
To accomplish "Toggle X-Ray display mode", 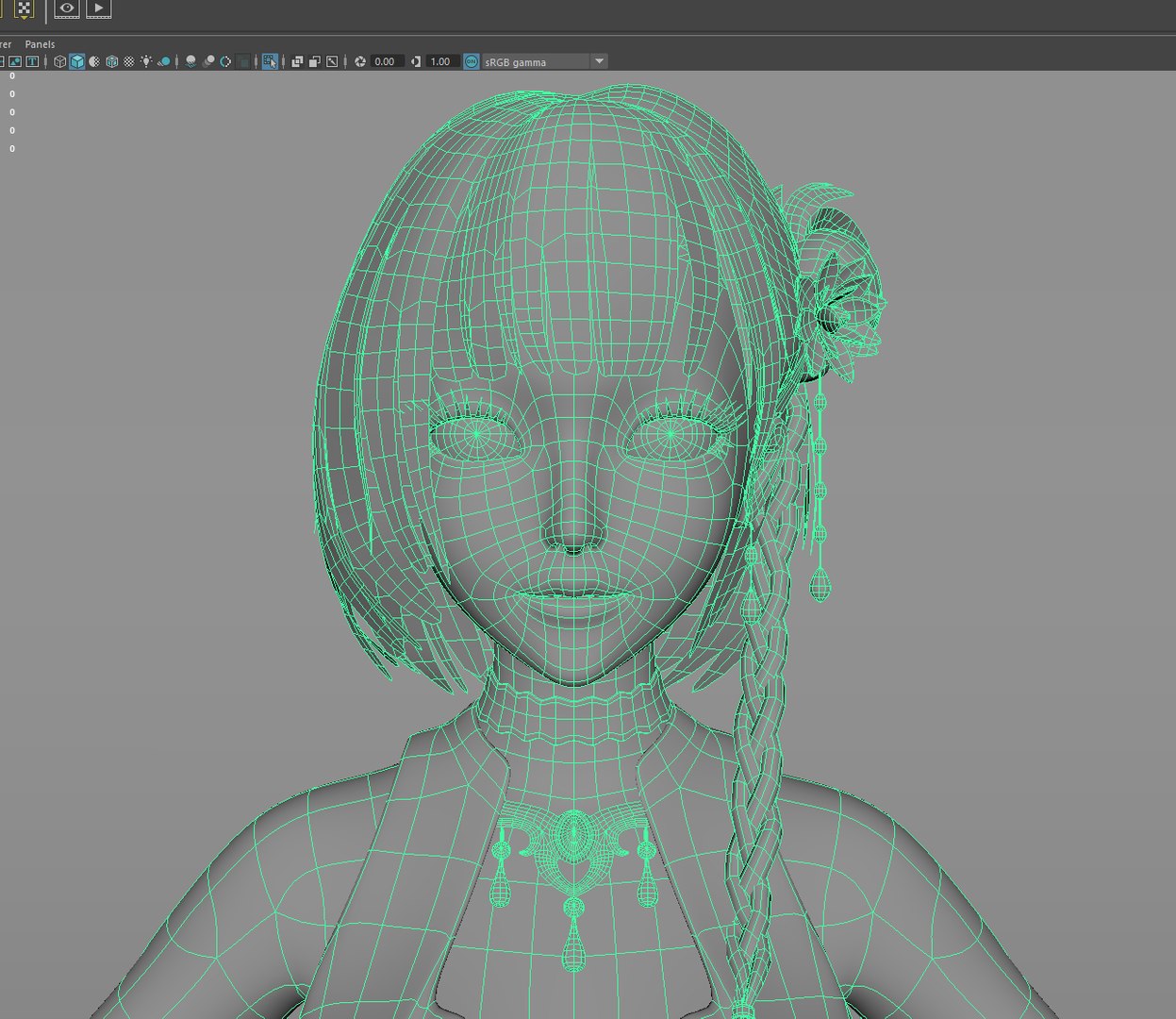I will click(x=297, y=61).
